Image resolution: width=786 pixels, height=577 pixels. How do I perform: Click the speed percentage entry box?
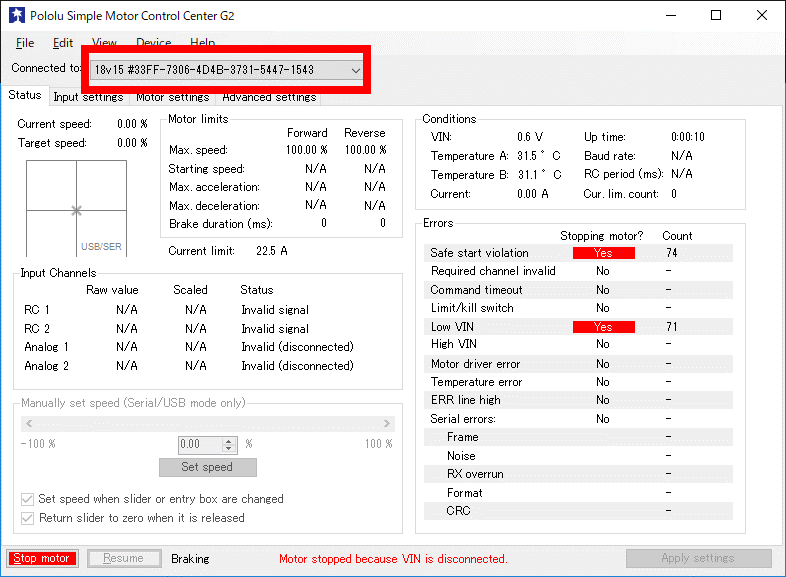pyautogui.click(x=200, y=444)
